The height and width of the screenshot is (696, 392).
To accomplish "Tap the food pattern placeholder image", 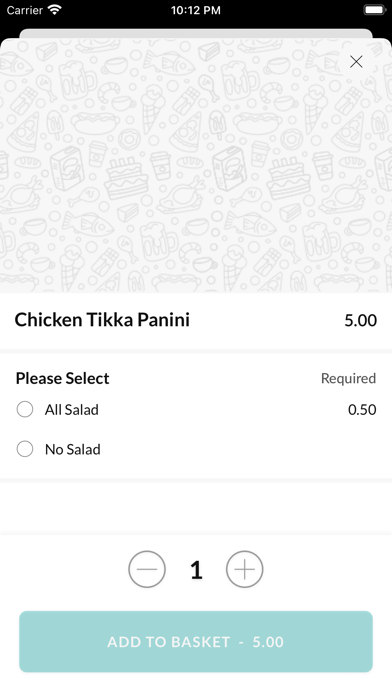I will pyautogui.click(x=196, y=165).
